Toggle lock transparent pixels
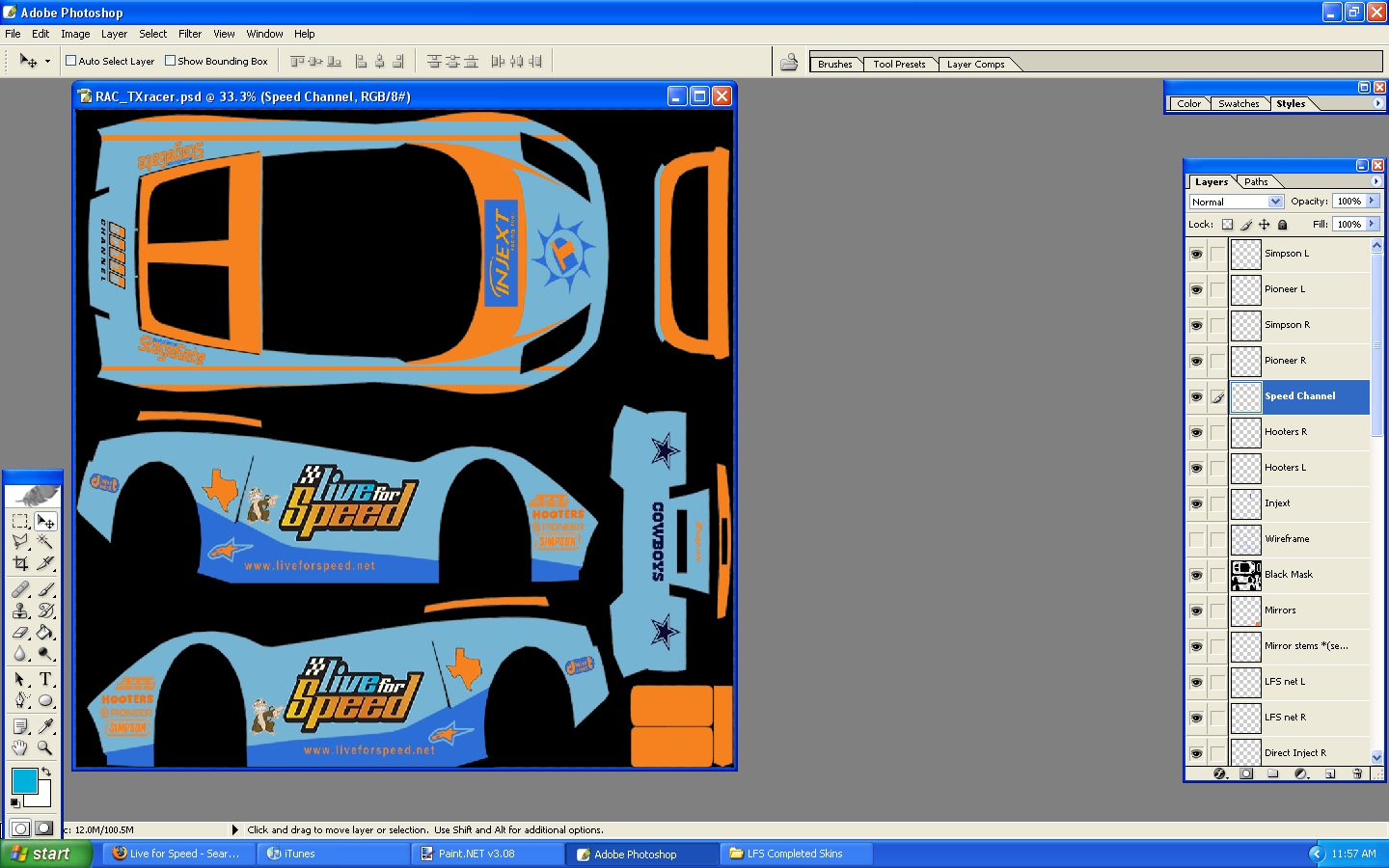 [x=1227, y=225]
